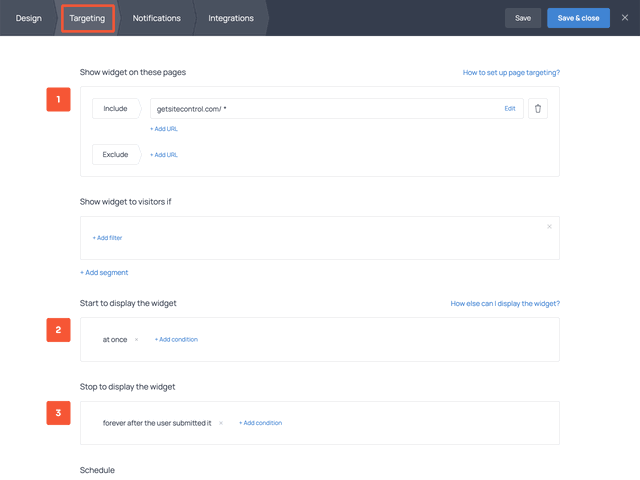This screenshot has height=480, width=640.
Task: Edit the getsitecontrol.com URL rule
Action: (510, 108)
